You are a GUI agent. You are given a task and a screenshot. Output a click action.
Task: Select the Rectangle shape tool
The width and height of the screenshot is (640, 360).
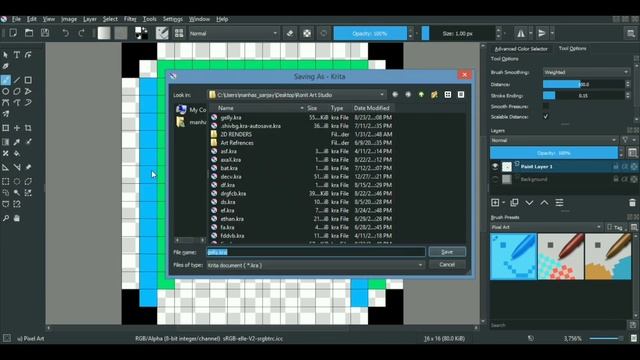(x=28, y=80)
